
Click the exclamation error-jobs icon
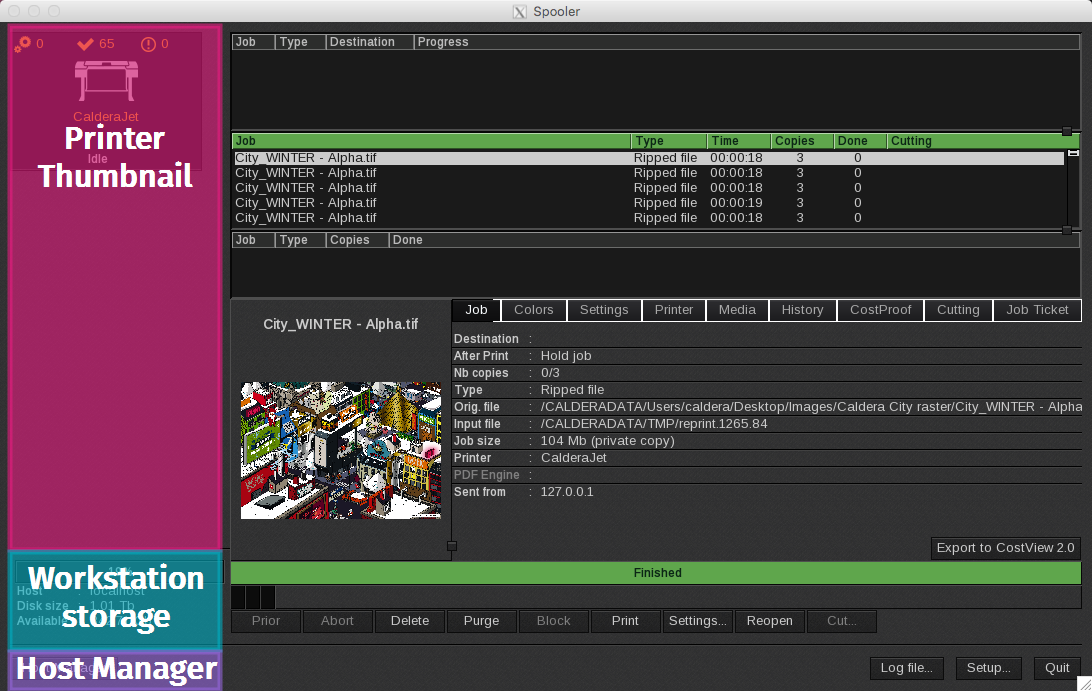tap(149, 44)
